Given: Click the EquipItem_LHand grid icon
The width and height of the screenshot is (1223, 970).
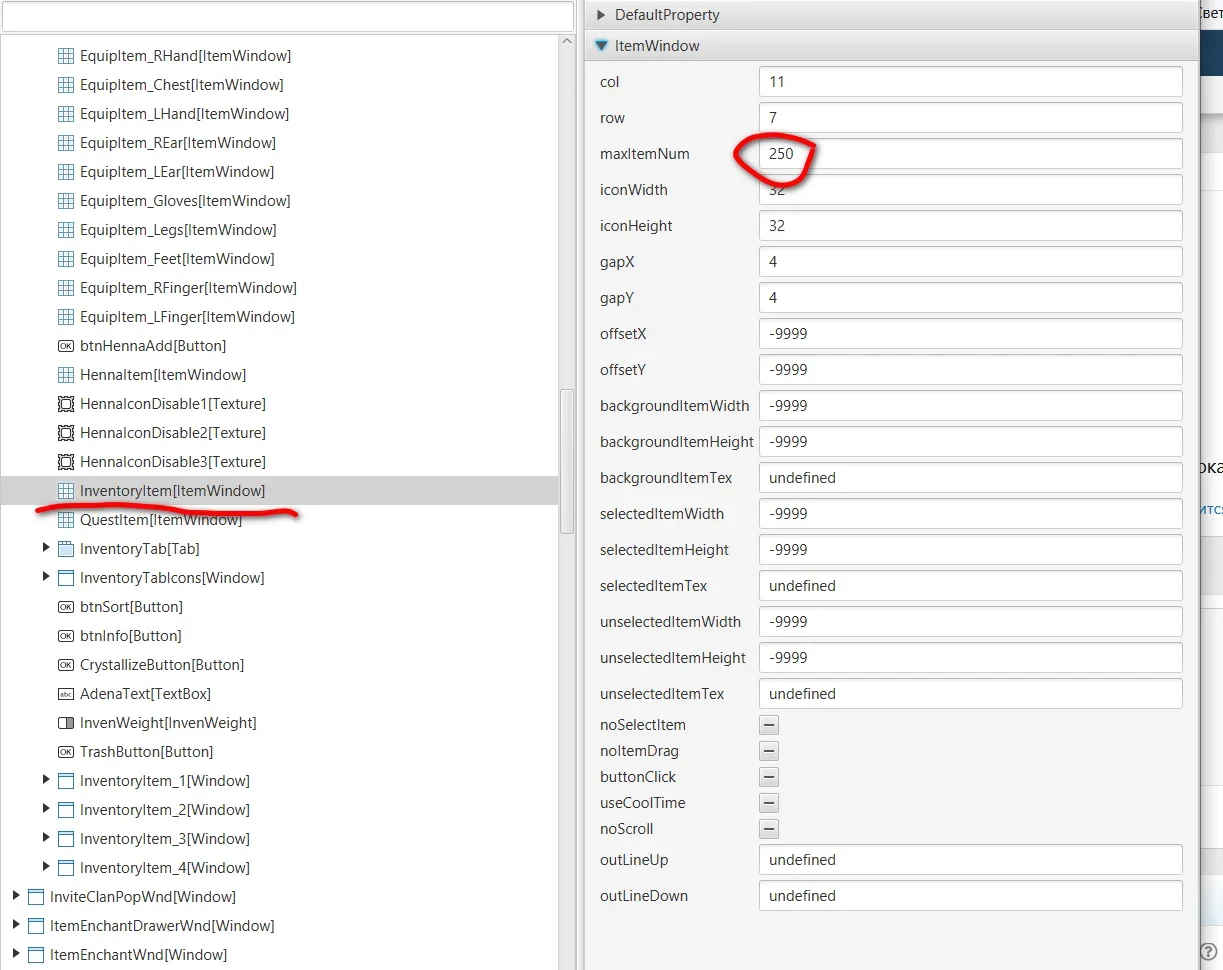Looking at the screenshot, I should coord(66,114).
